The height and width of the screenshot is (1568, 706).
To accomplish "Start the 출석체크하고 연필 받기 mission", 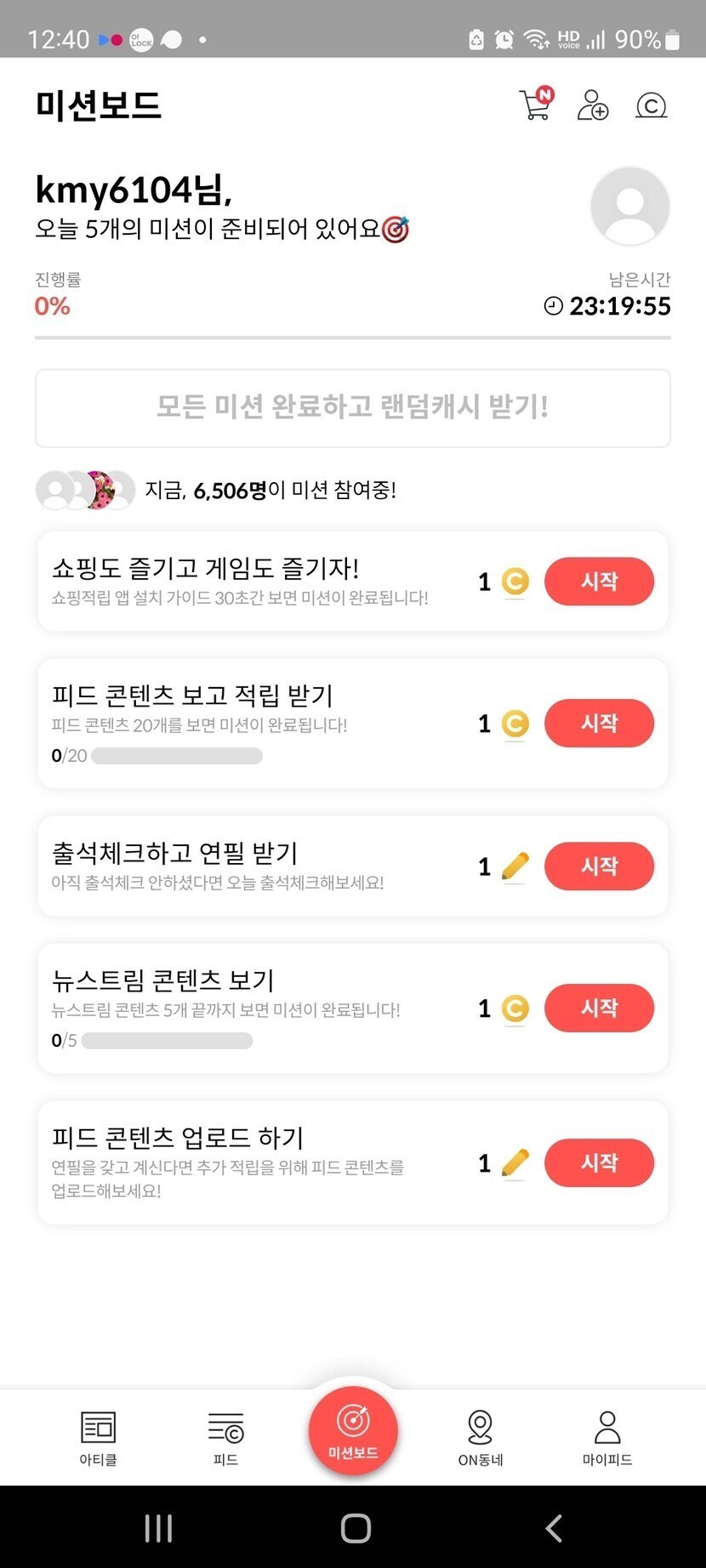I will point(599,866).
